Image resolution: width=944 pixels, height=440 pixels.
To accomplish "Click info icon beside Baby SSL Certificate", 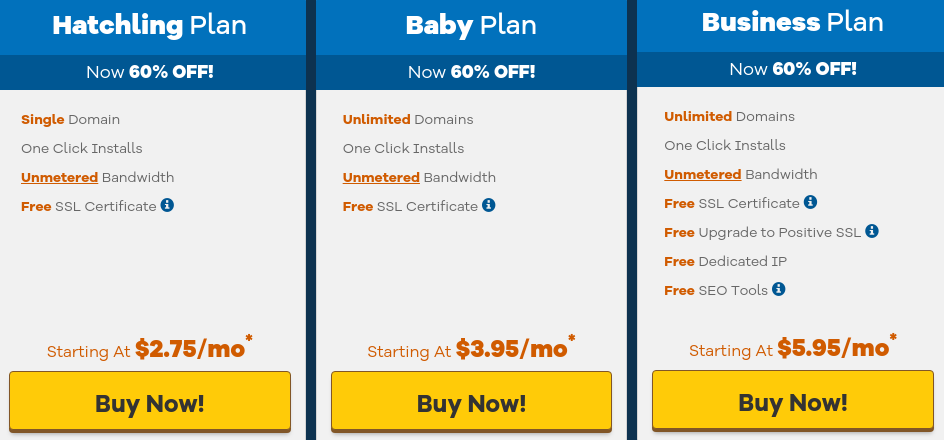I will point(489,205).
